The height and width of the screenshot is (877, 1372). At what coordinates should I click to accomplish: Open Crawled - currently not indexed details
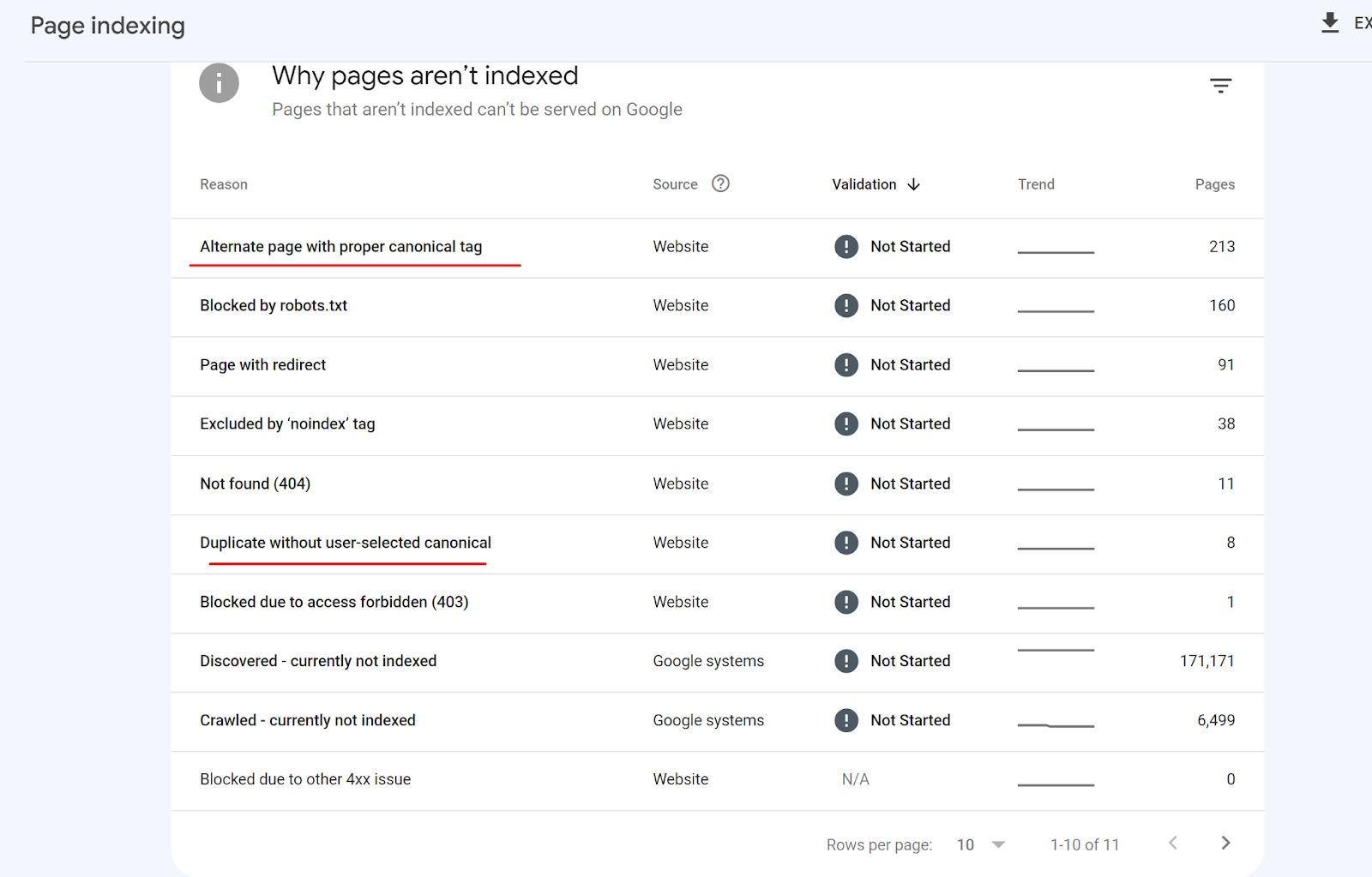(307, 720)
